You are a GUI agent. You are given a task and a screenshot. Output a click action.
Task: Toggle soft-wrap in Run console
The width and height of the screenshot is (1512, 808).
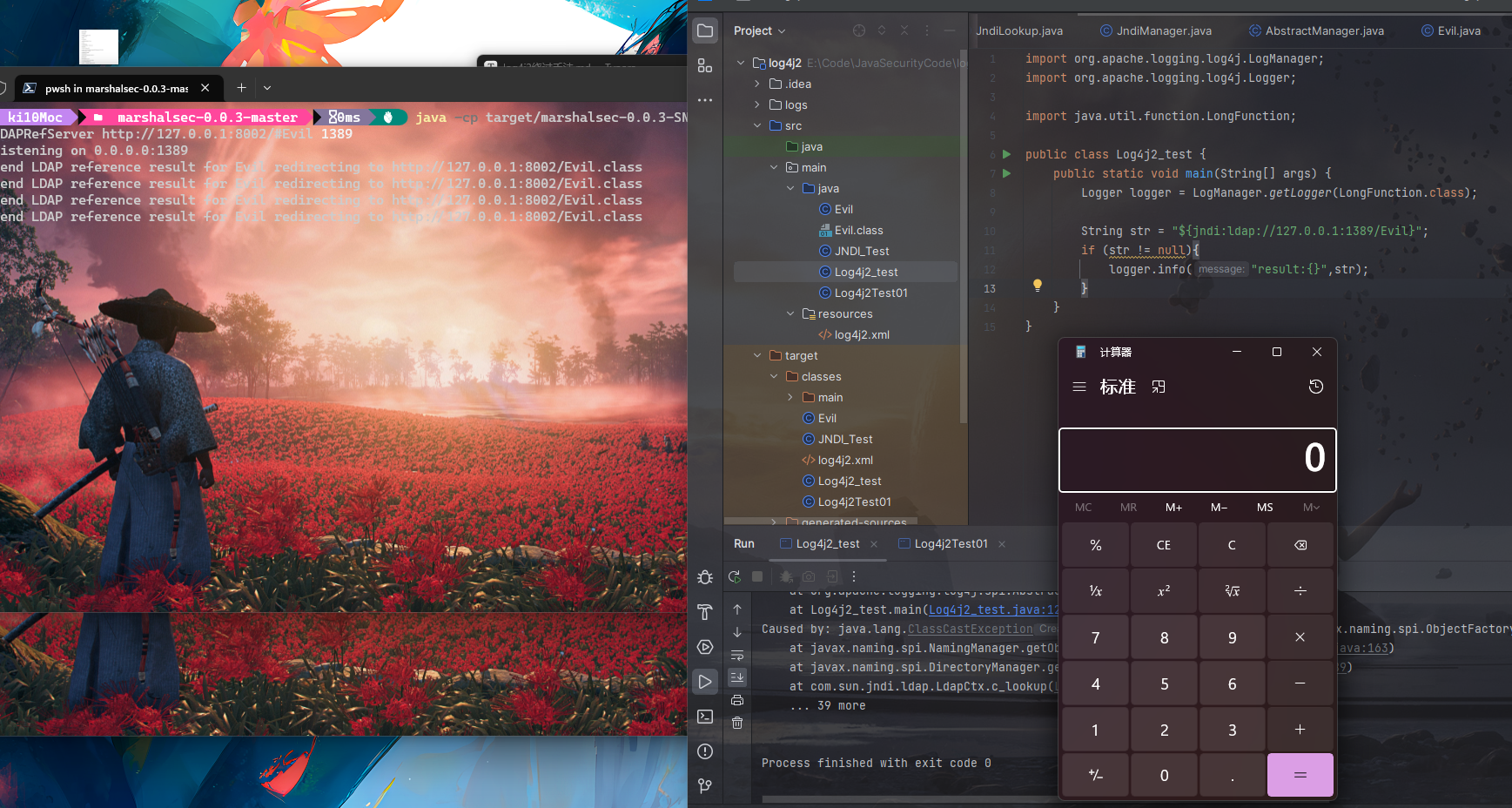click(x=737, y=655)
